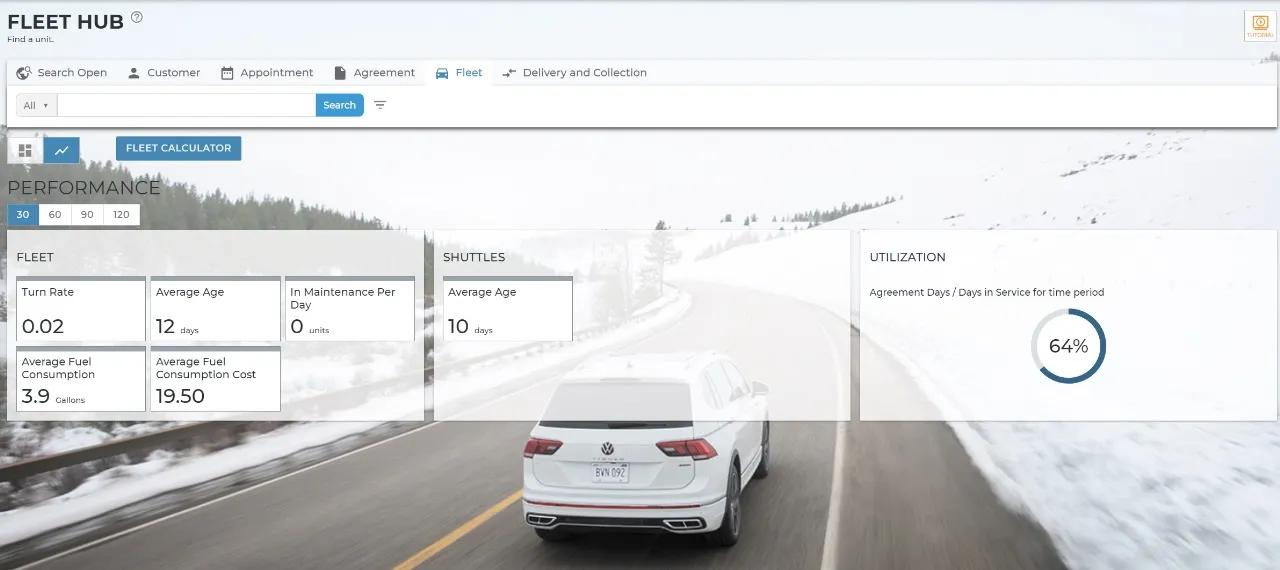The image size is (1280, 570).
Task: Select the 60-day performance period
Action: click(55, 215)
